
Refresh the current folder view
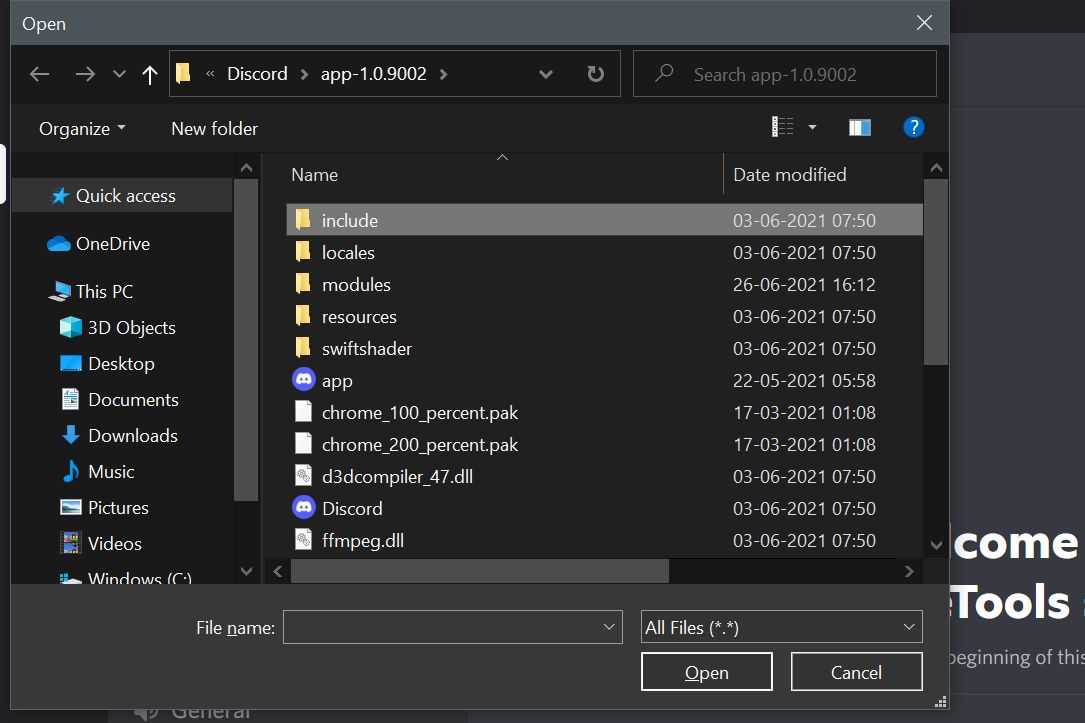[x=595, y=74]
